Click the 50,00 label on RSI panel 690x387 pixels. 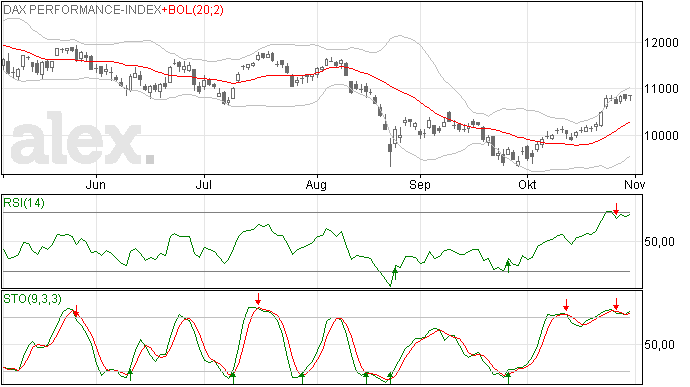click(659, 242)
